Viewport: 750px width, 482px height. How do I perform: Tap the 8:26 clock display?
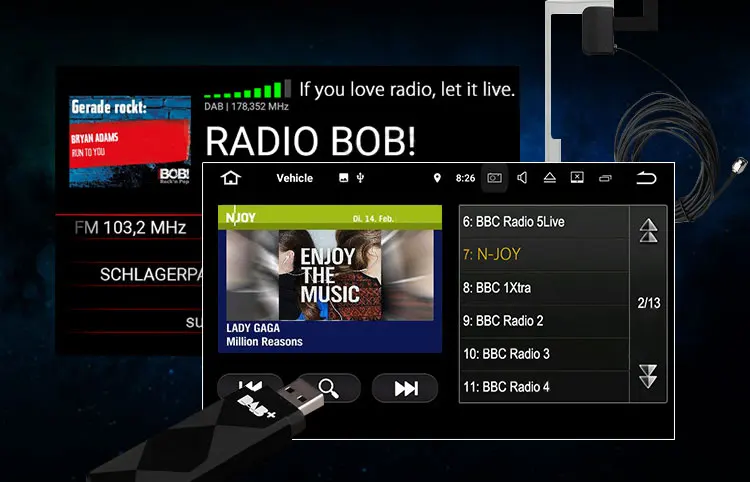(x=465, y=178)
